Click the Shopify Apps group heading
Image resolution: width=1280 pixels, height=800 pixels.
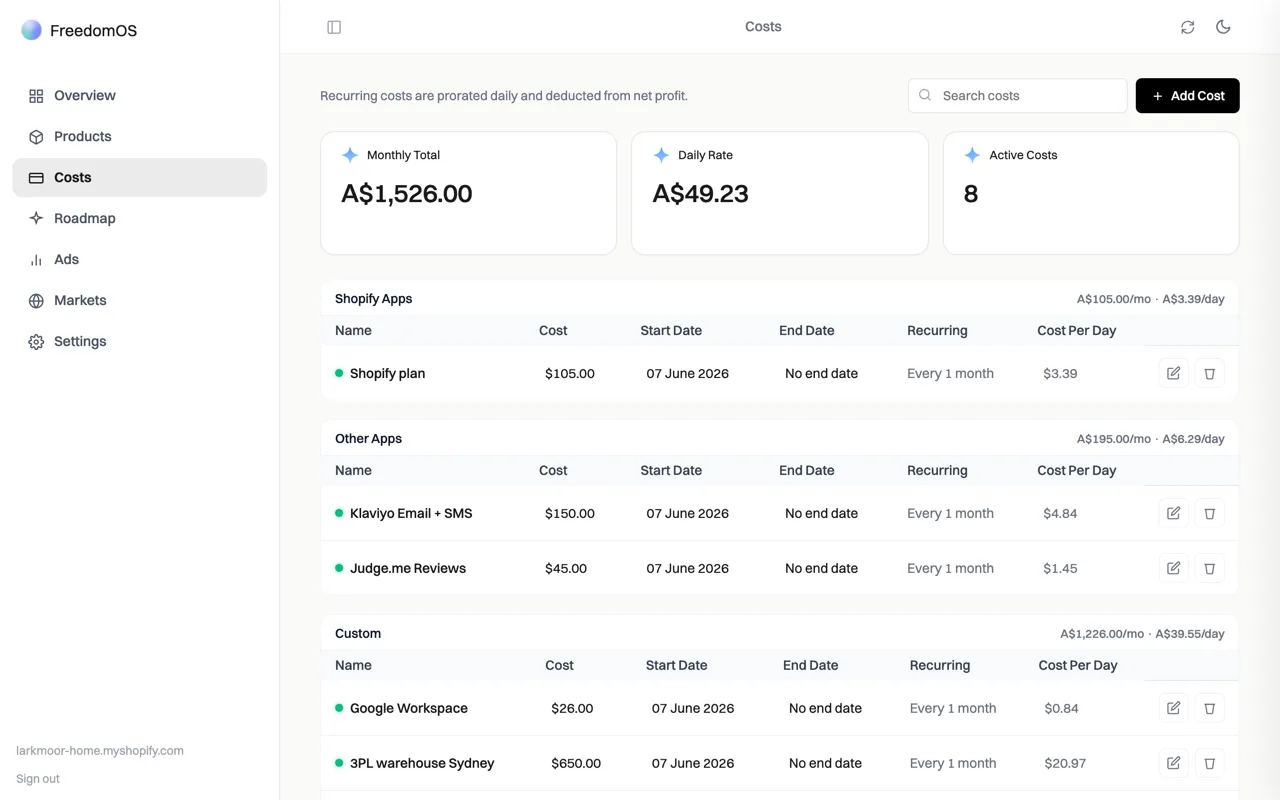click(x=373, y=299)
